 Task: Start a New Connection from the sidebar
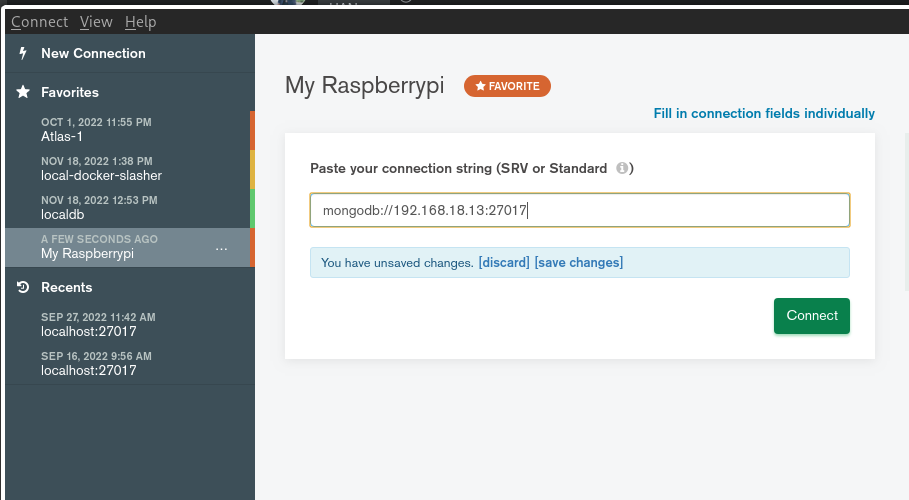coord(130,53)
